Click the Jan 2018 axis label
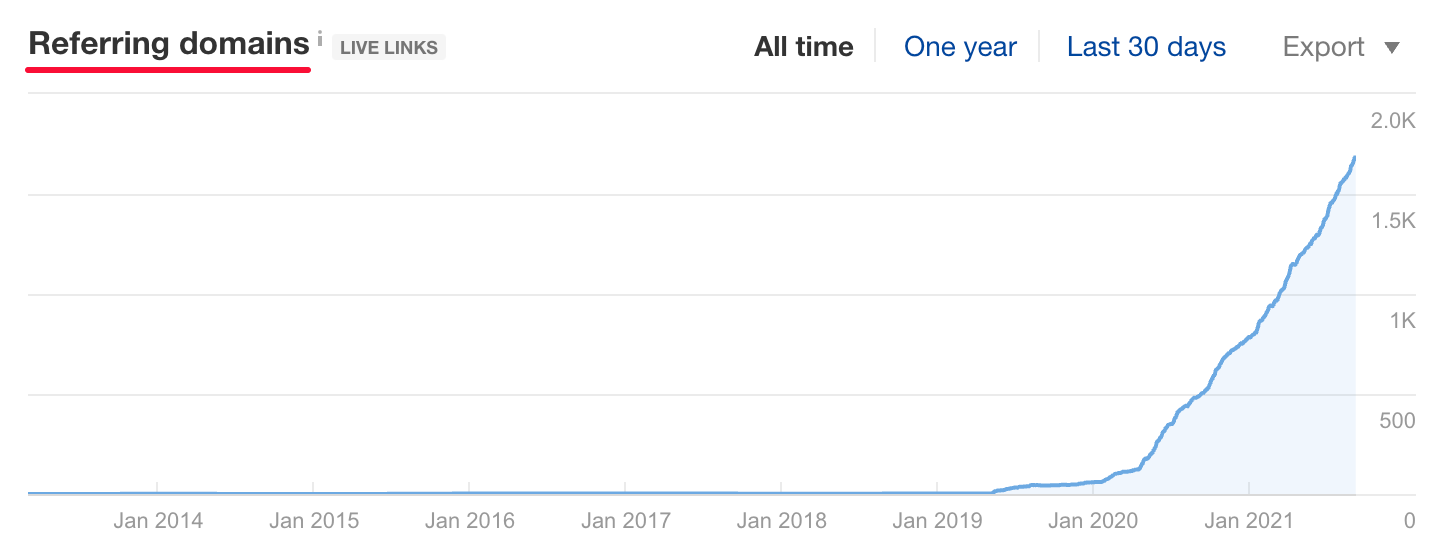Screen dimensions: 1436x558 click(782, 521)
